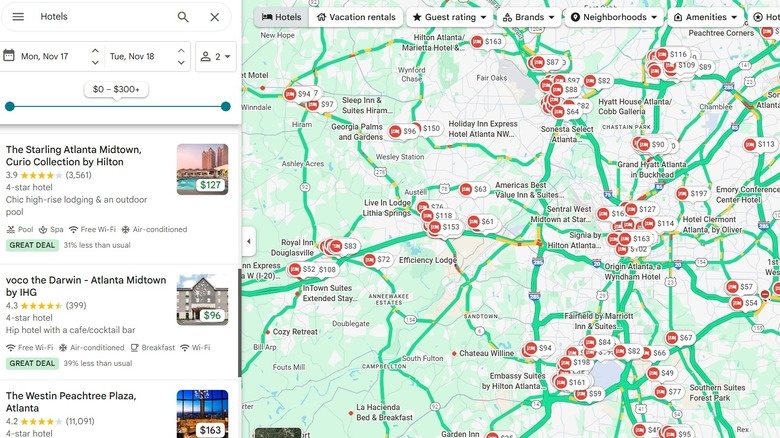Select the Hotels filter tab
780x438 pixels.
282,17
